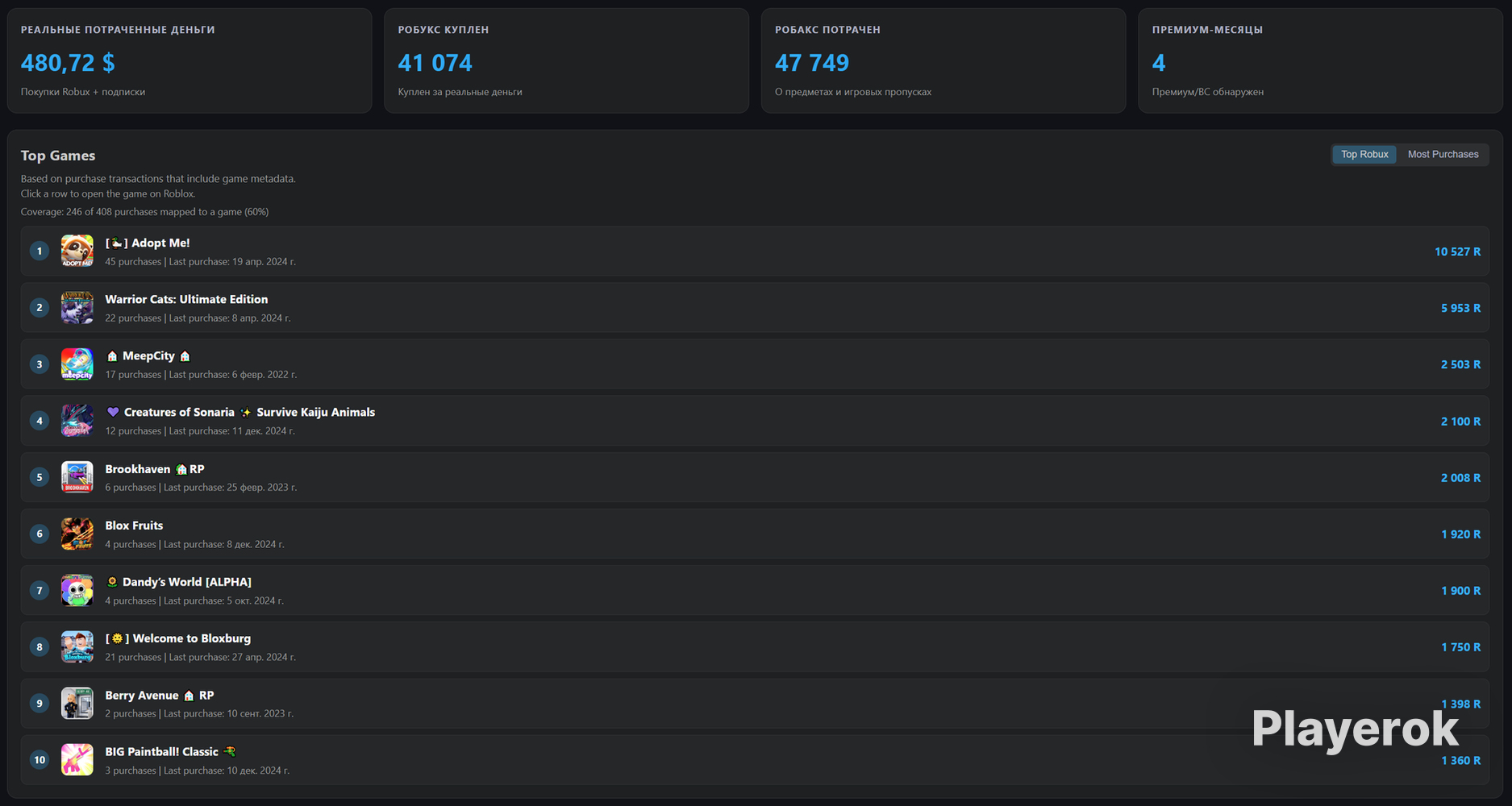This screenshot has height=806, width=1512.
Task: Click rank badge 8 for Welcome to Bloxburg
Action: pyautogui.click(x=40, y=646)
